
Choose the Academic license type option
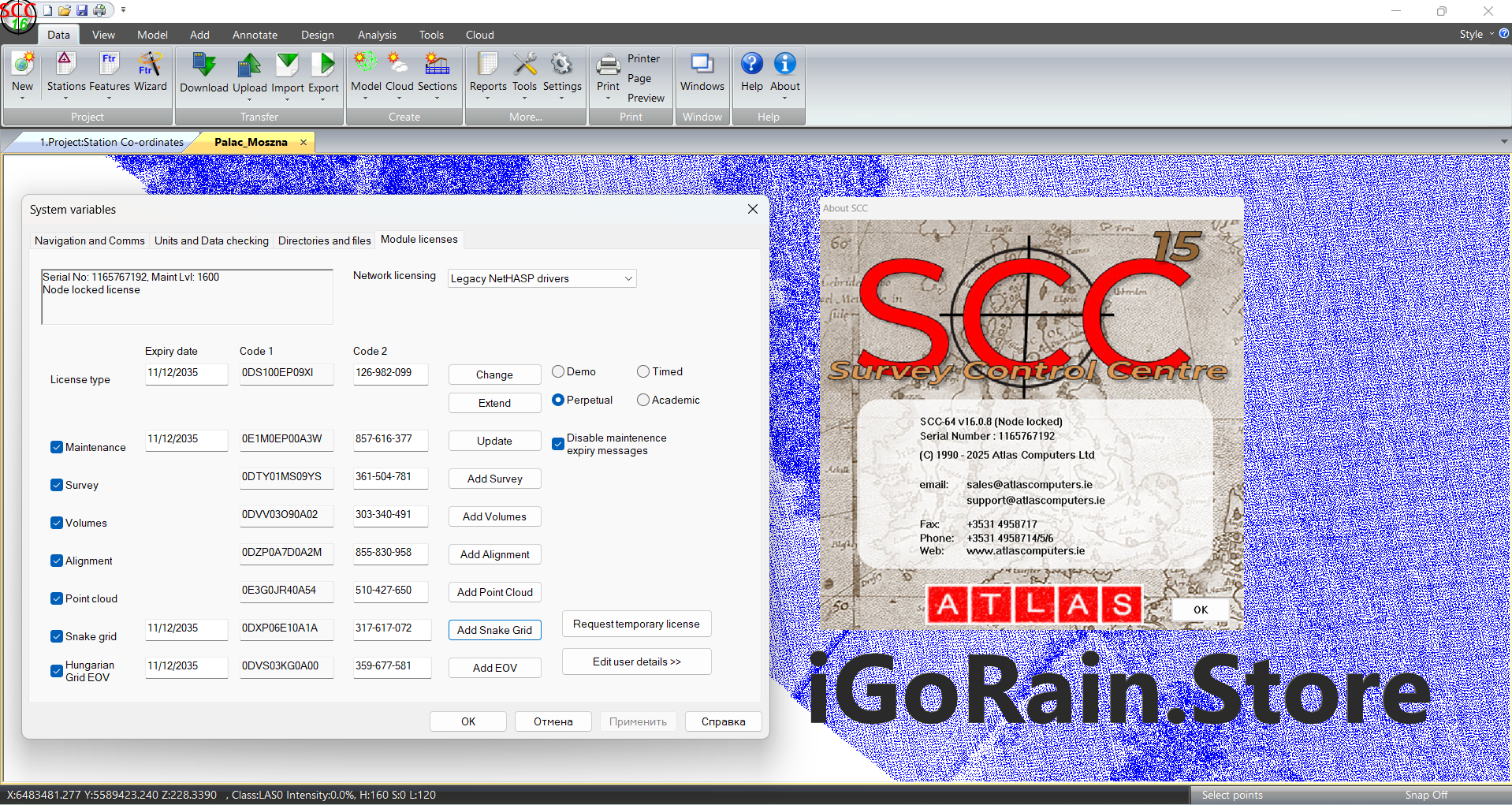point(643,400)
